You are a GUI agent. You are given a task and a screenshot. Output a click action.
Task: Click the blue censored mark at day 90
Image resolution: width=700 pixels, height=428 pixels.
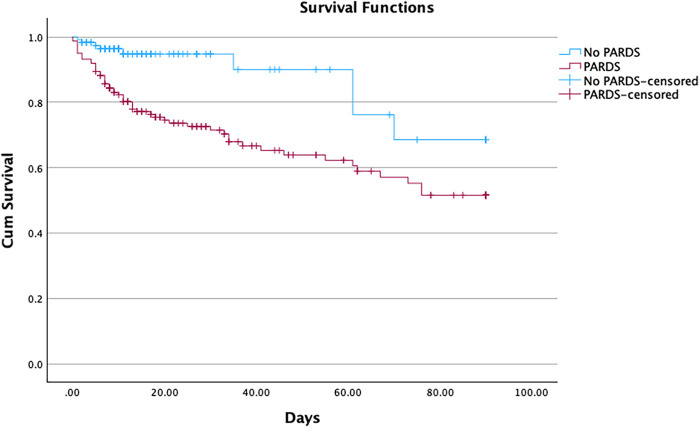[486, 140]
